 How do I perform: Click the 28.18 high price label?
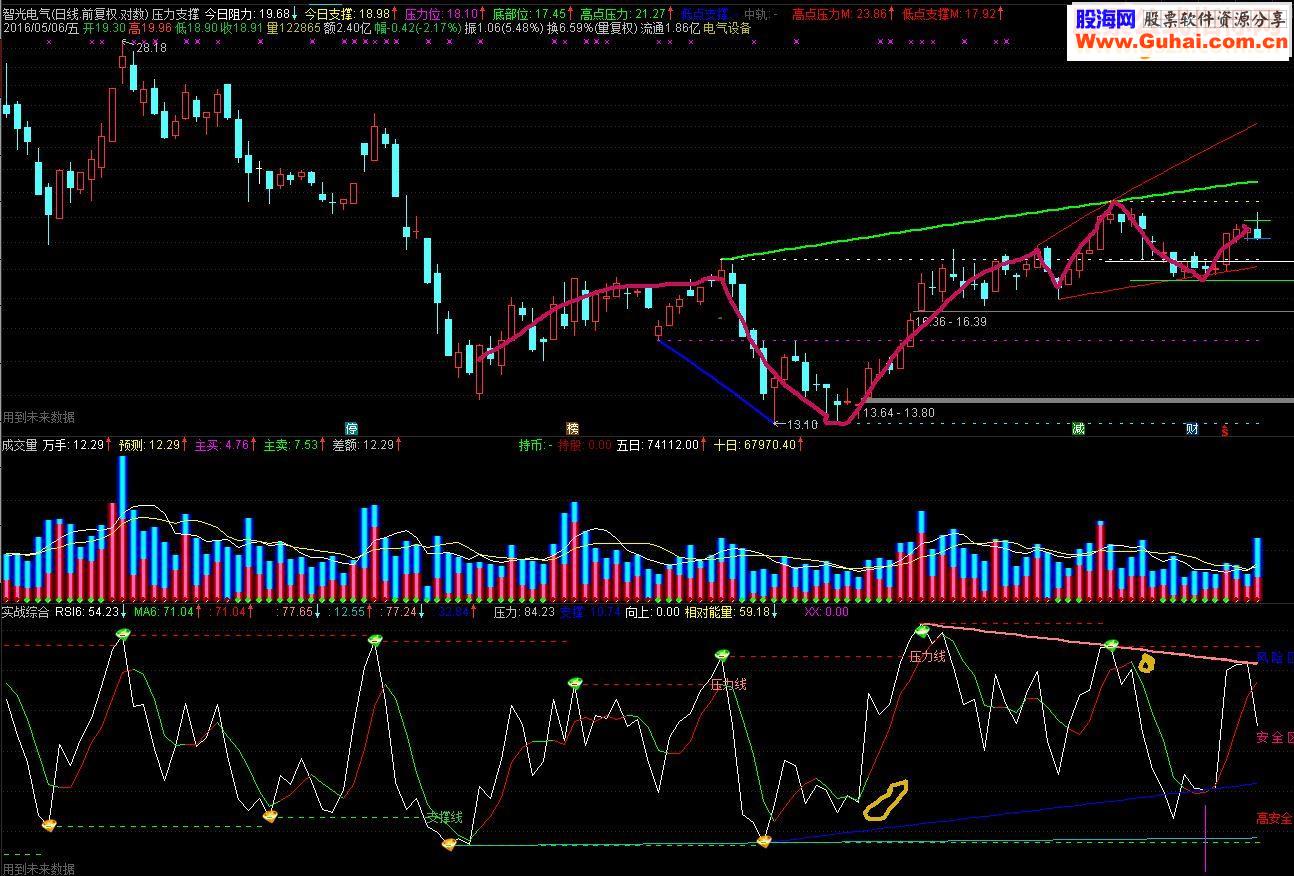tap(150, 48)
